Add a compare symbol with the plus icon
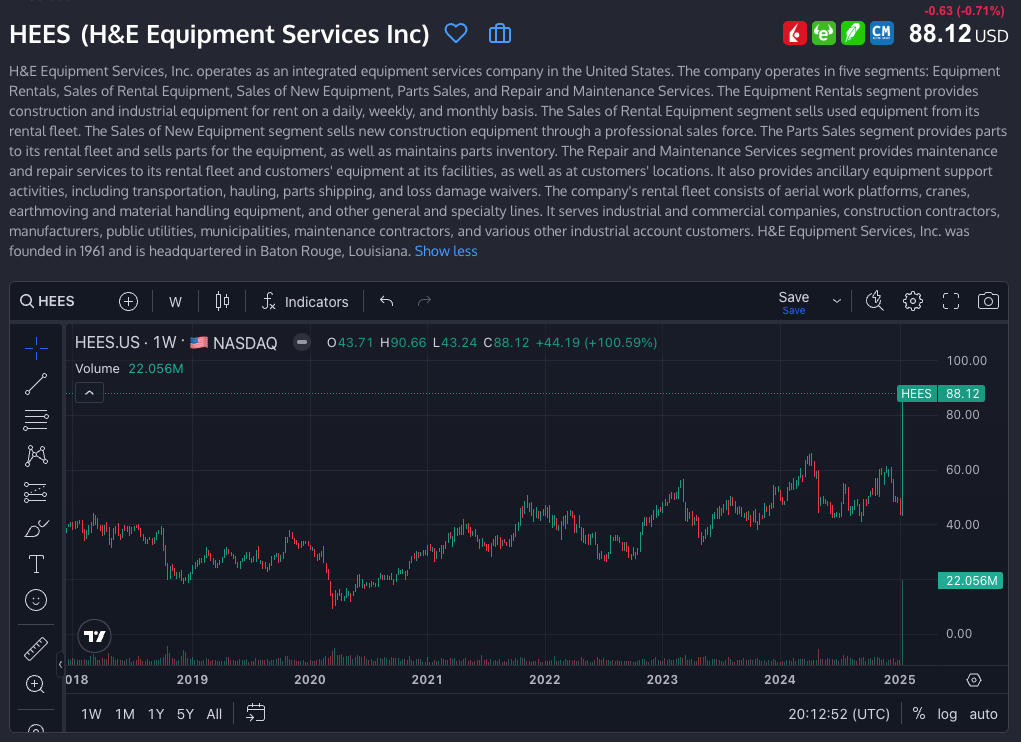The width and height of the screenshot is (1021, 742). pyautogui.click(x=128, y=301)
